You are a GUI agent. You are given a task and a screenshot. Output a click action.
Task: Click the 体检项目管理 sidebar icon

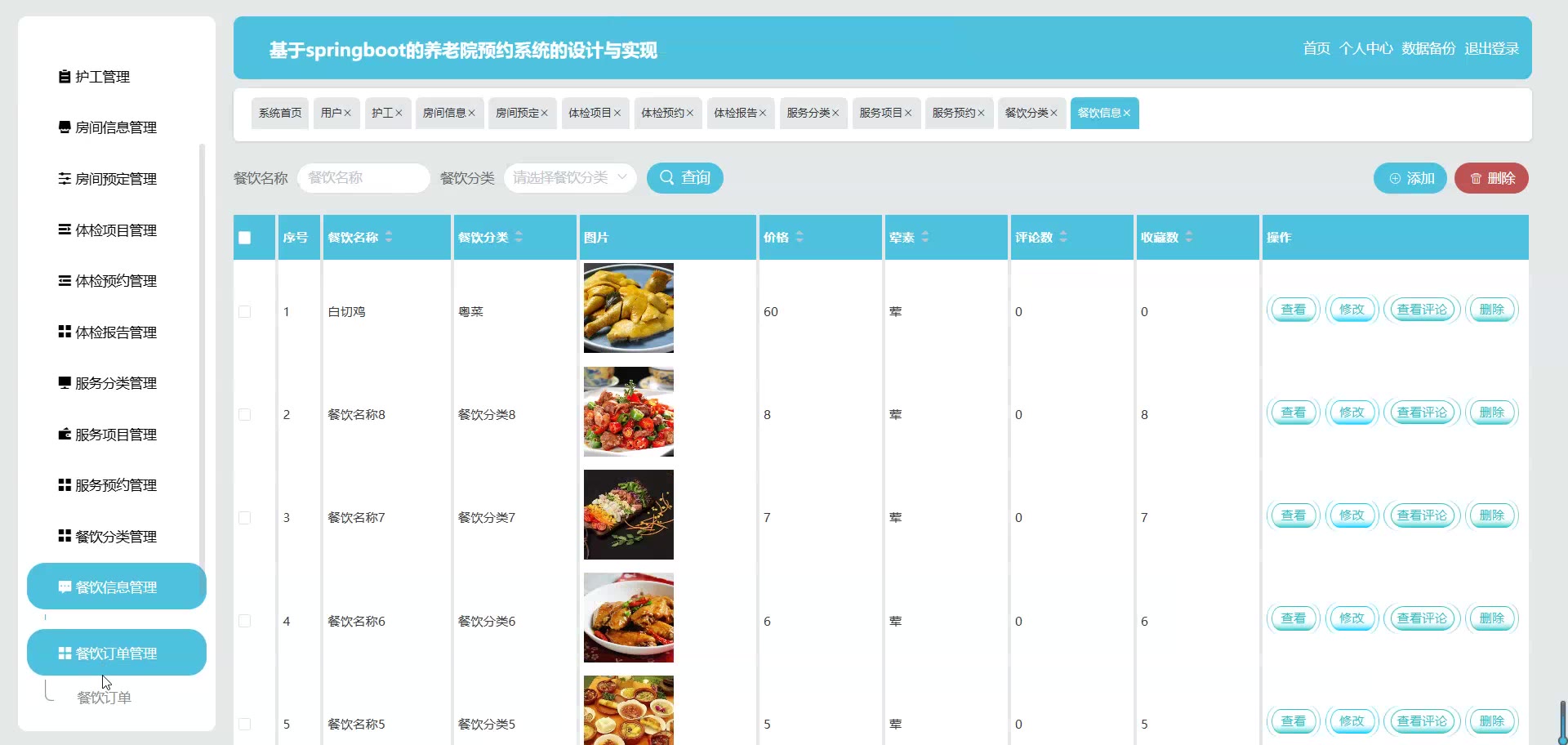click(x=65, y=230)
